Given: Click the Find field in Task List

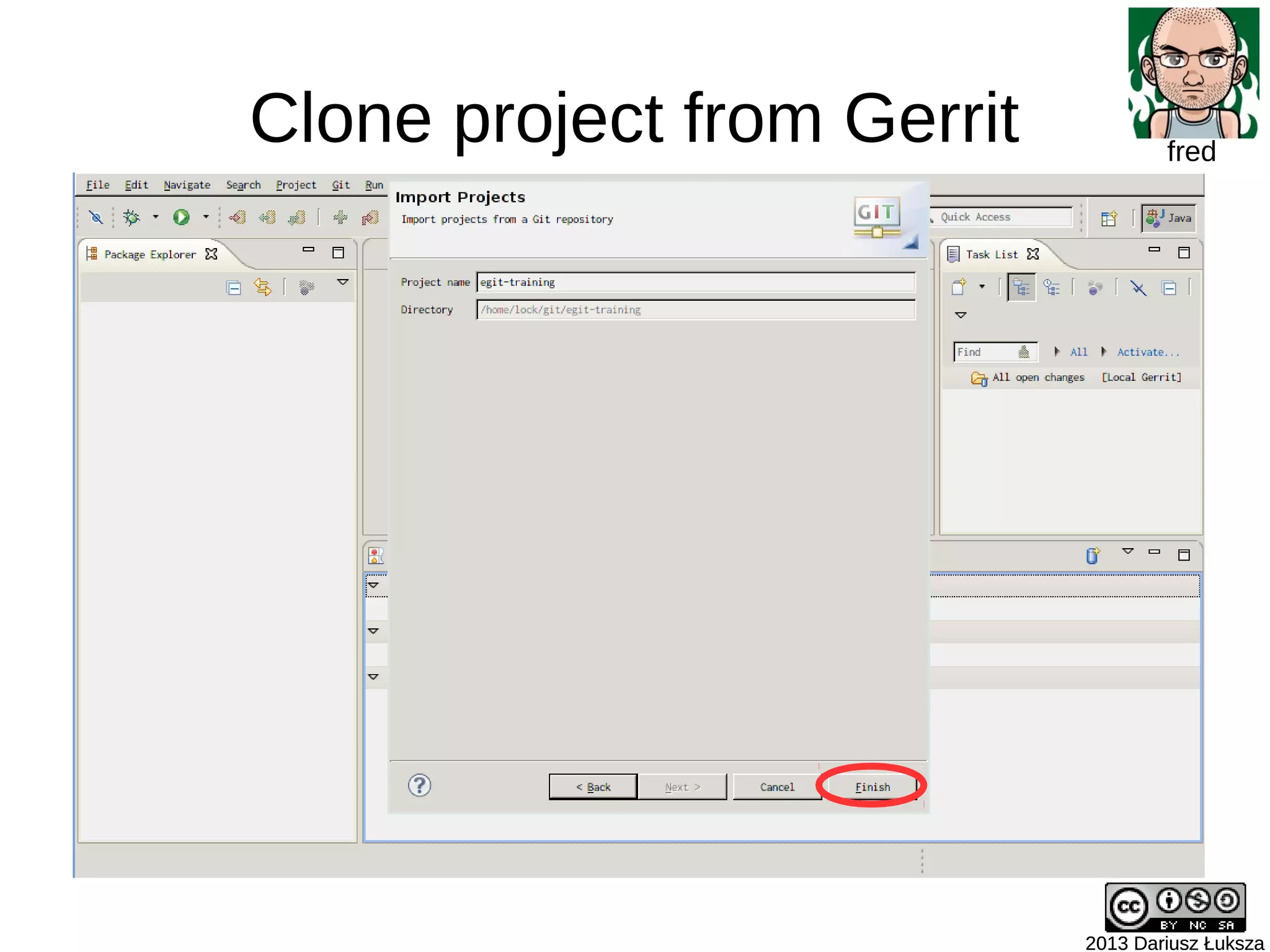Looking at the screenshot, I should tap(995, 352).
